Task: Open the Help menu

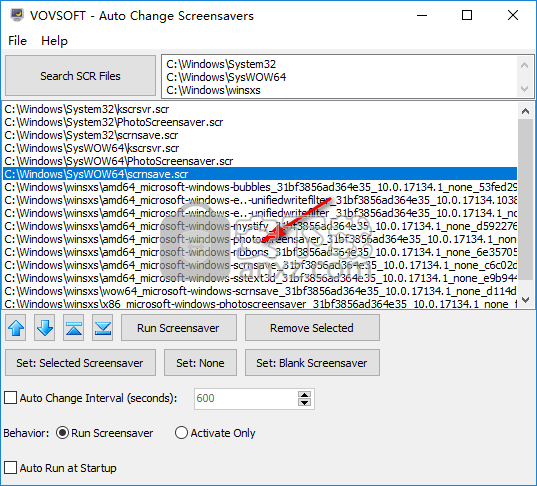Action: [x=54, y=41]
